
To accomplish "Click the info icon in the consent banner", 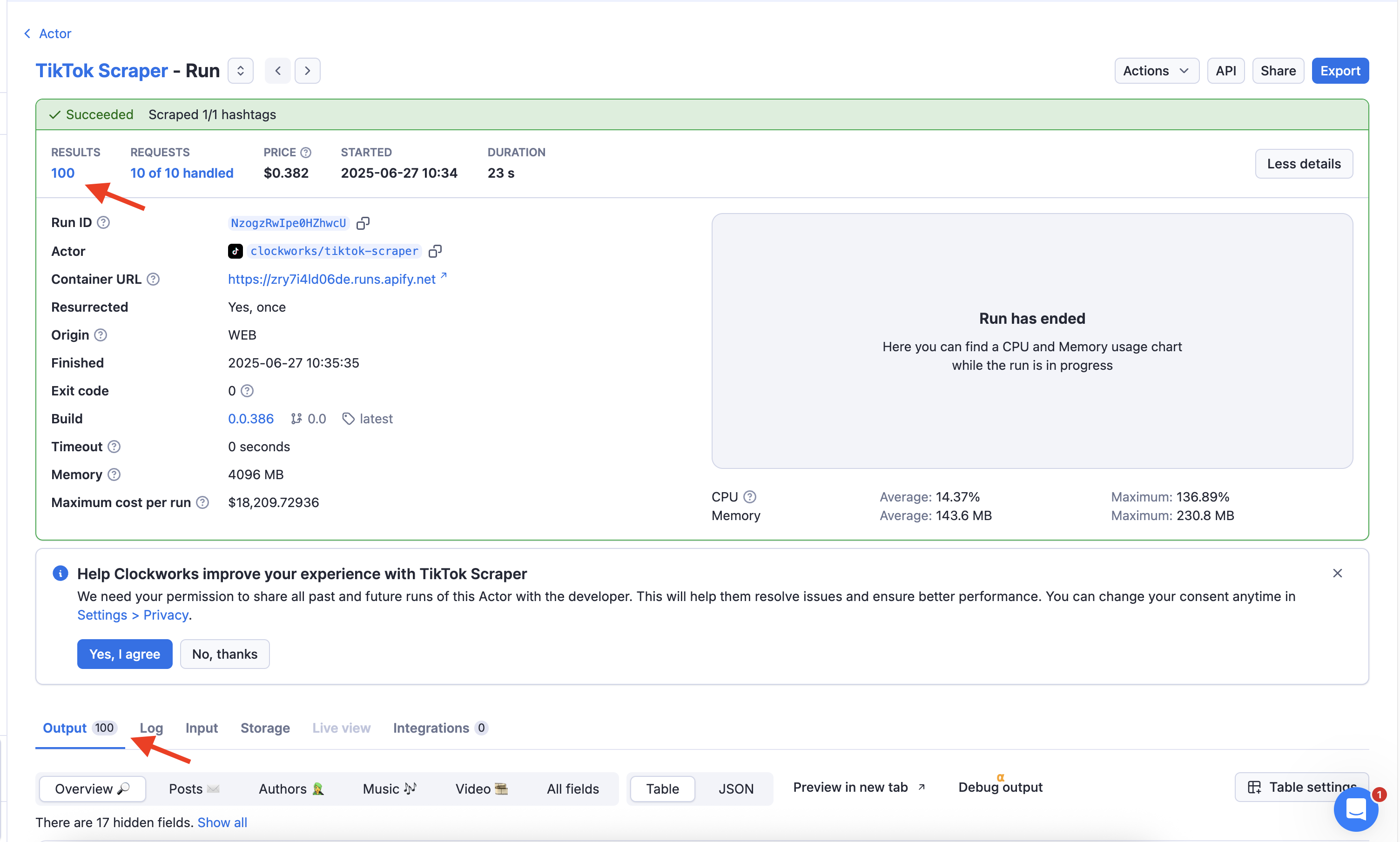I will 61,574.
